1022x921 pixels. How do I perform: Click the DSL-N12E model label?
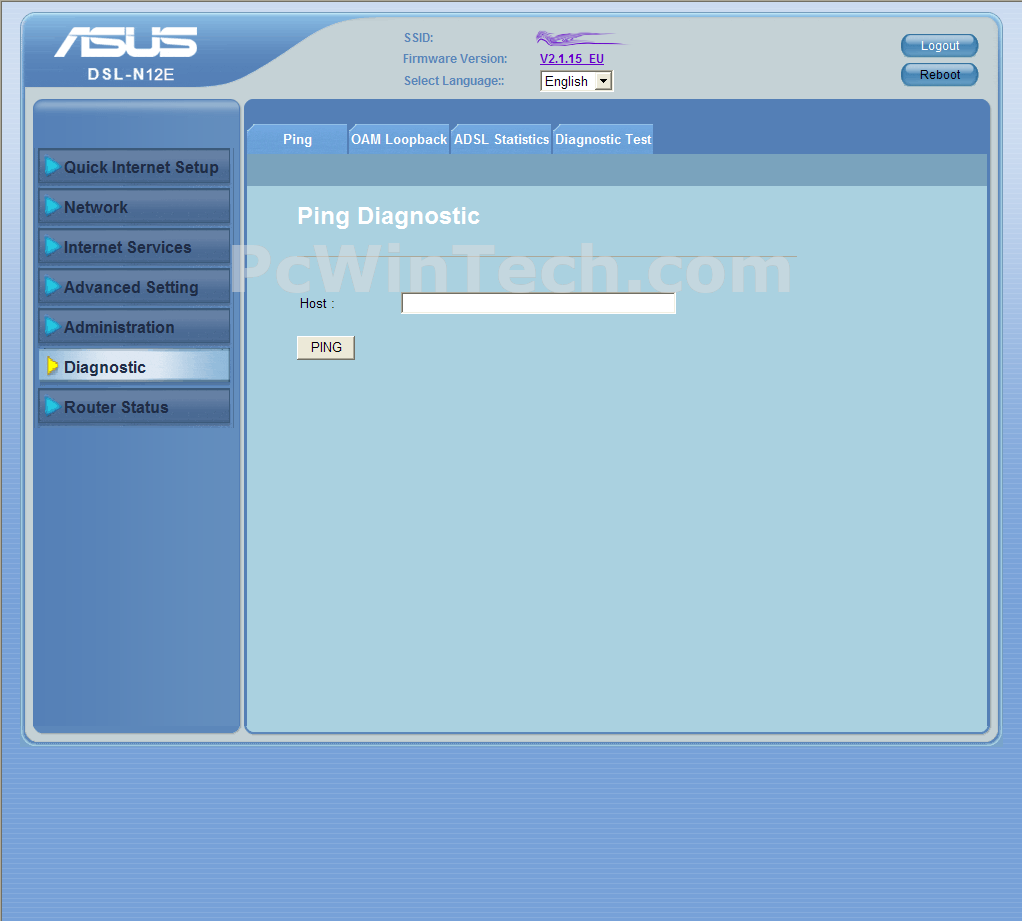(131, 74)
